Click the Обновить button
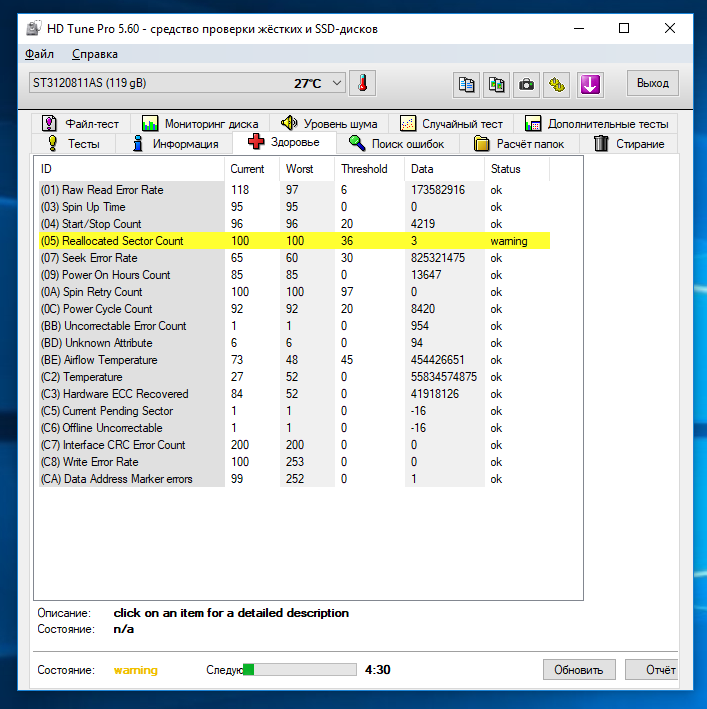The height and width of the screenshot is (709, 707). coord(579,670)
